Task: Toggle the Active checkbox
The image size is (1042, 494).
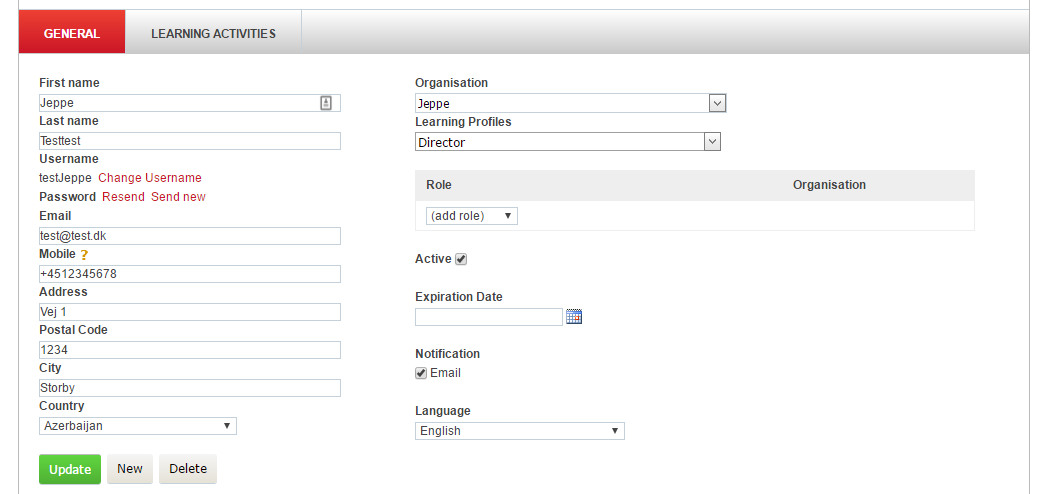Action: pos(461,260)
